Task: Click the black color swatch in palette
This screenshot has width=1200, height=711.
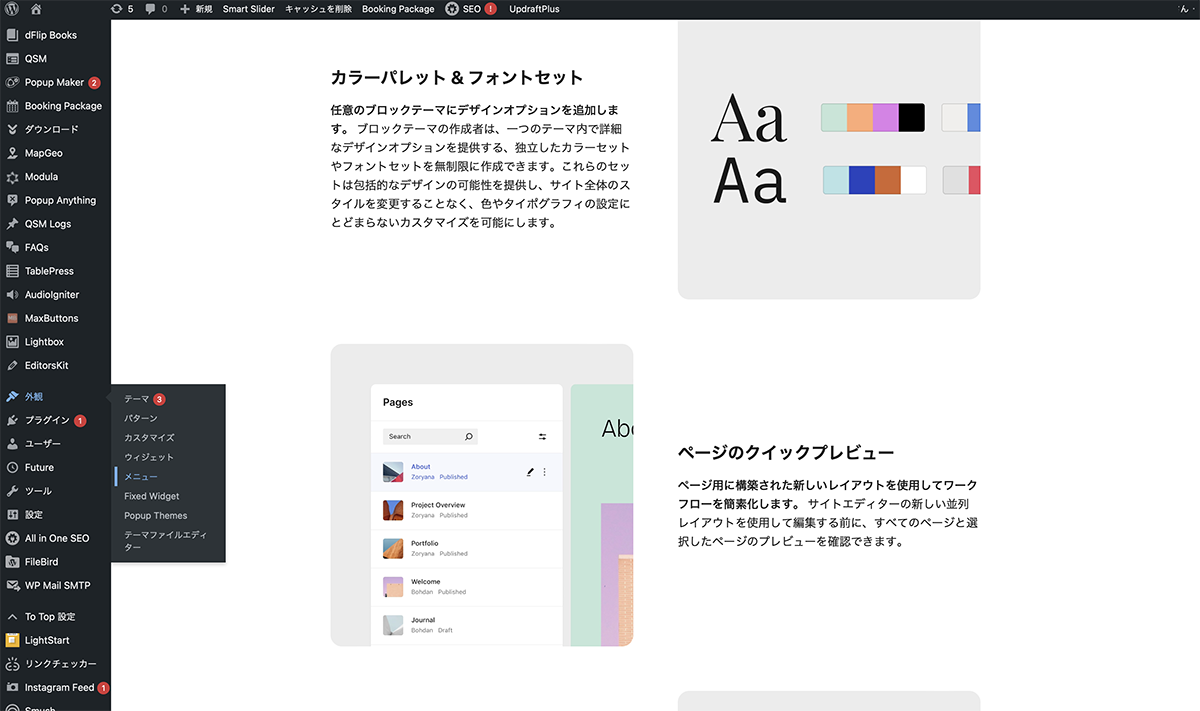Action: [x=911, y=118]
